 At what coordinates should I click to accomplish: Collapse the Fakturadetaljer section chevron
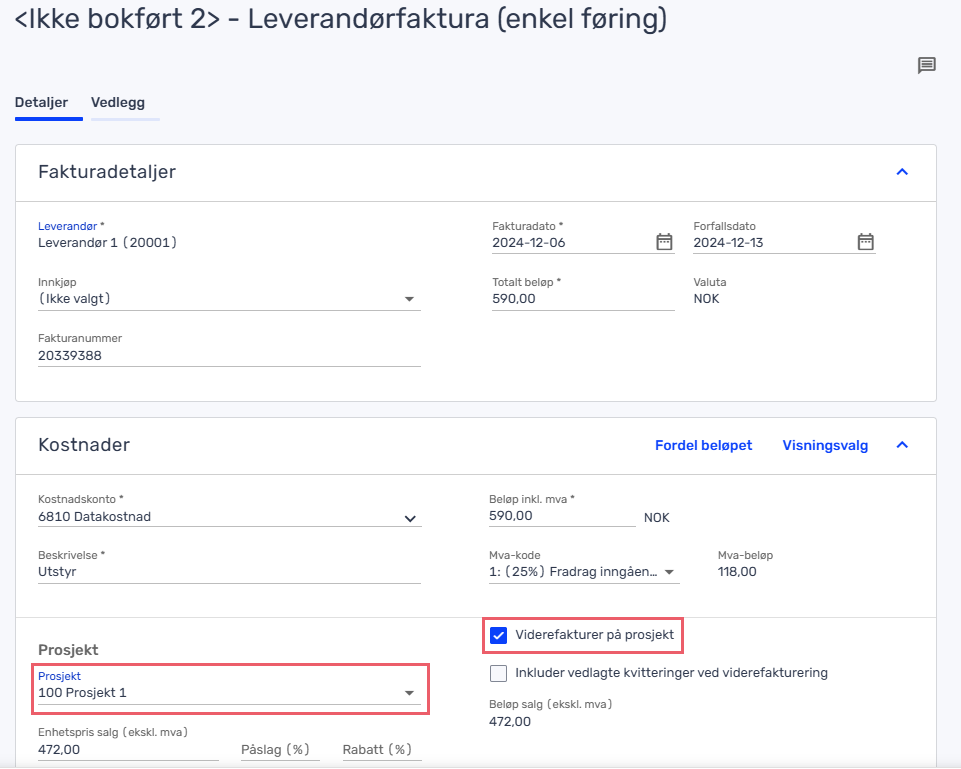[x=902, y=172]
